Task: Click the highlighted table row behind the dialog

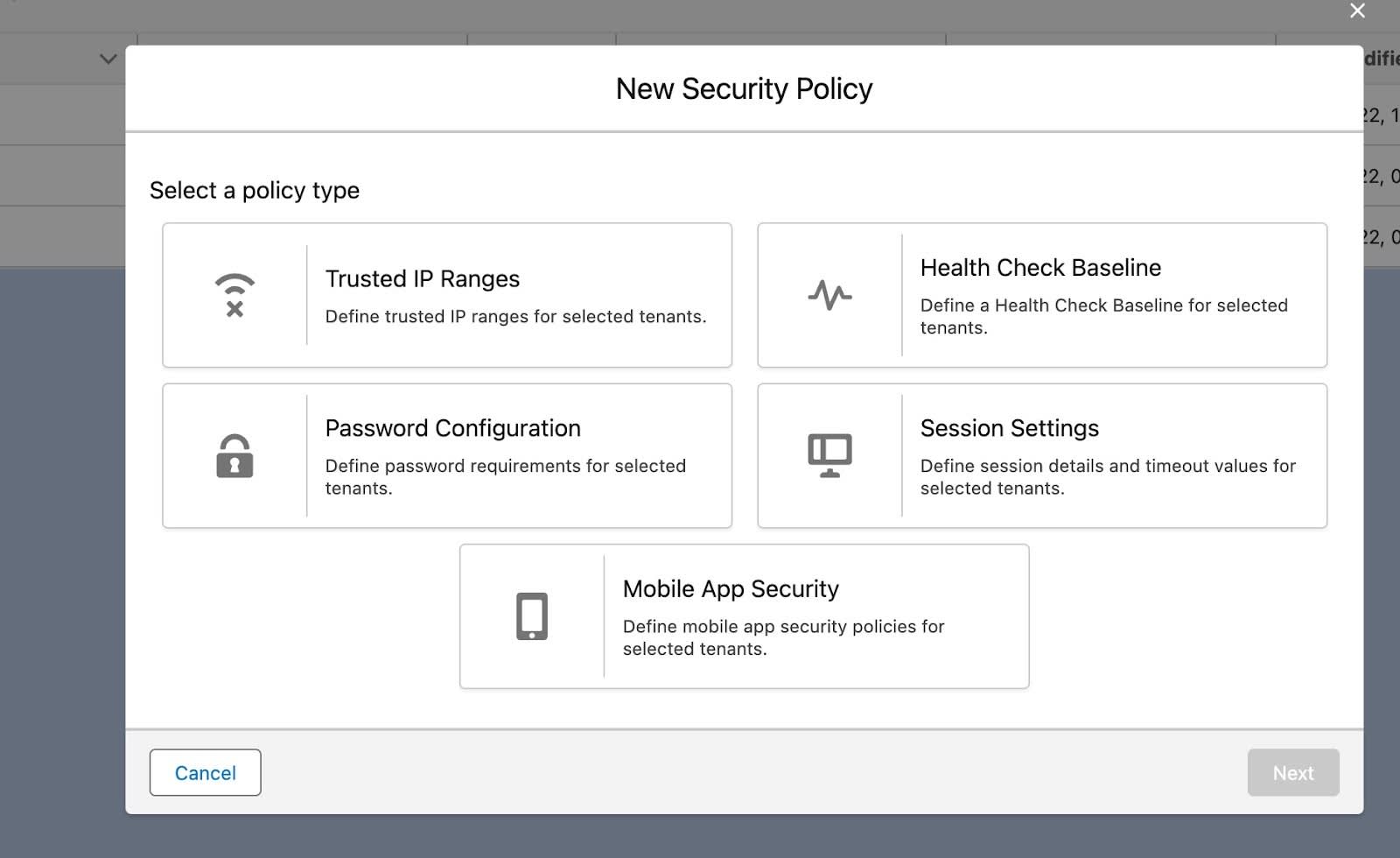Action: (x=61, y=114)
